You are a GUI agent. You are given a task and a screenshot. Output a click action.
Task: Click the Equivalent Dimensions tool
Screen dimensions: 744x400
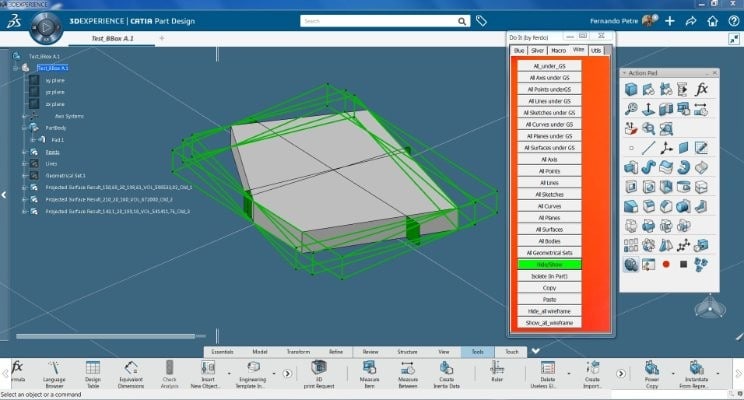point(131,373)
